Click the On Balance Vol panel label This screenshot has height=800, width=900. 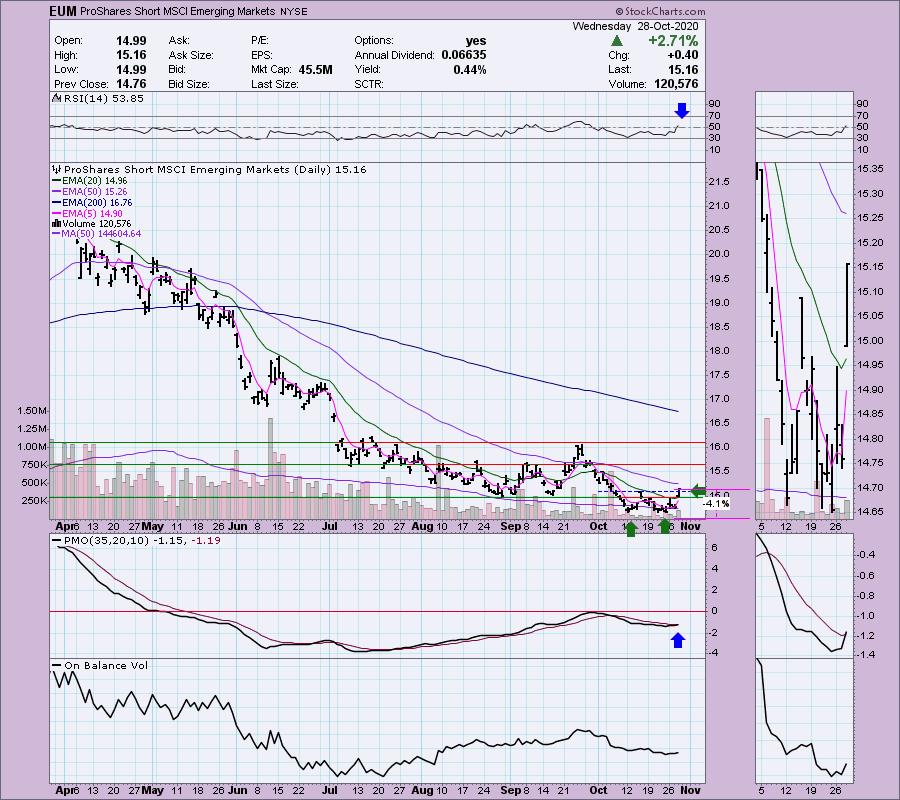coord(100,665)
